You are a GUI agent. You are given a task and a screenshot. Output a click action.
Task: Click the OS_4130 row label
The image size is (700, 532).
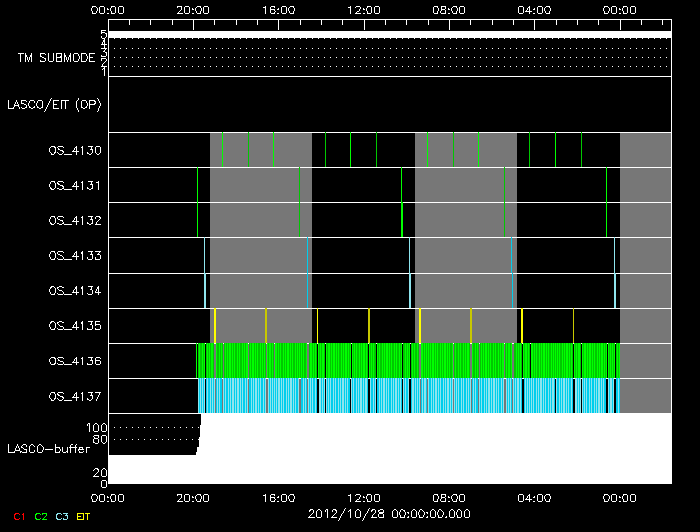pos(75,150)
